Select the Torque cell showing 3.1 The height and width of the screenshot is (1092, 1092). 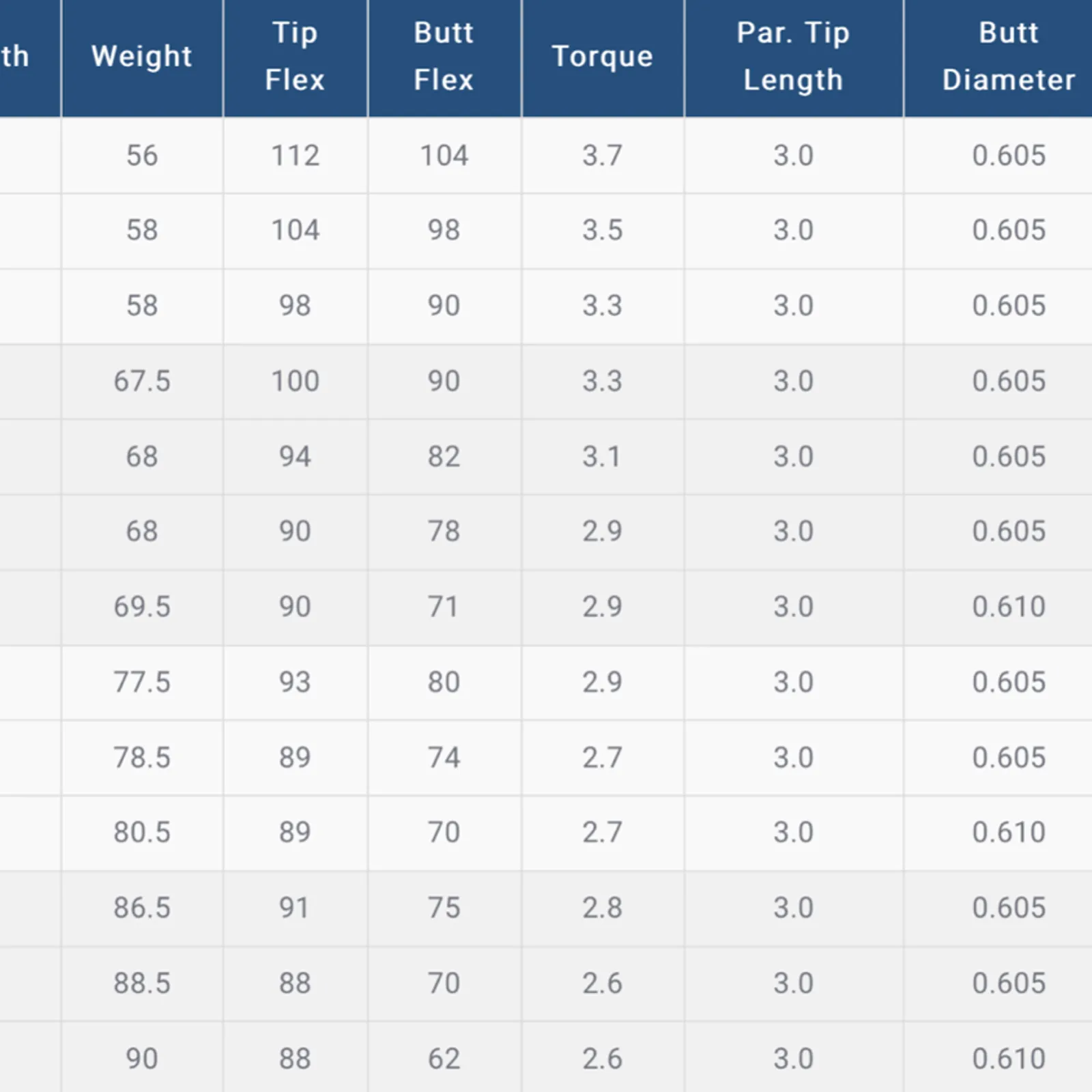pyautogui.click(x=602, y=457)
